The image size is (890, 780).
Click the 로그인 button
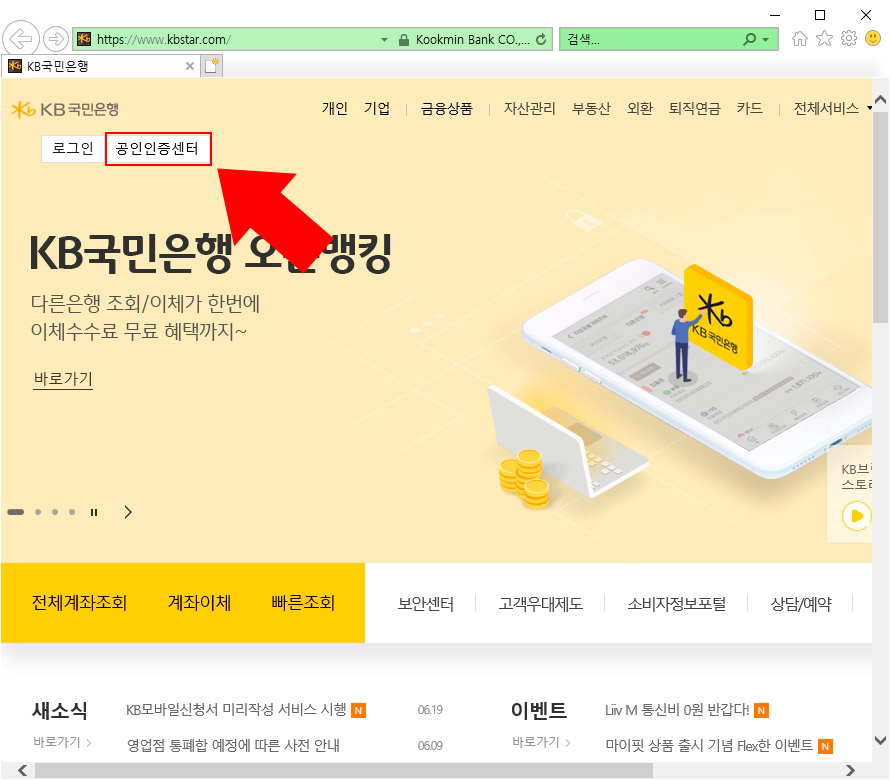pyautogui.click(x=73, y=149)
